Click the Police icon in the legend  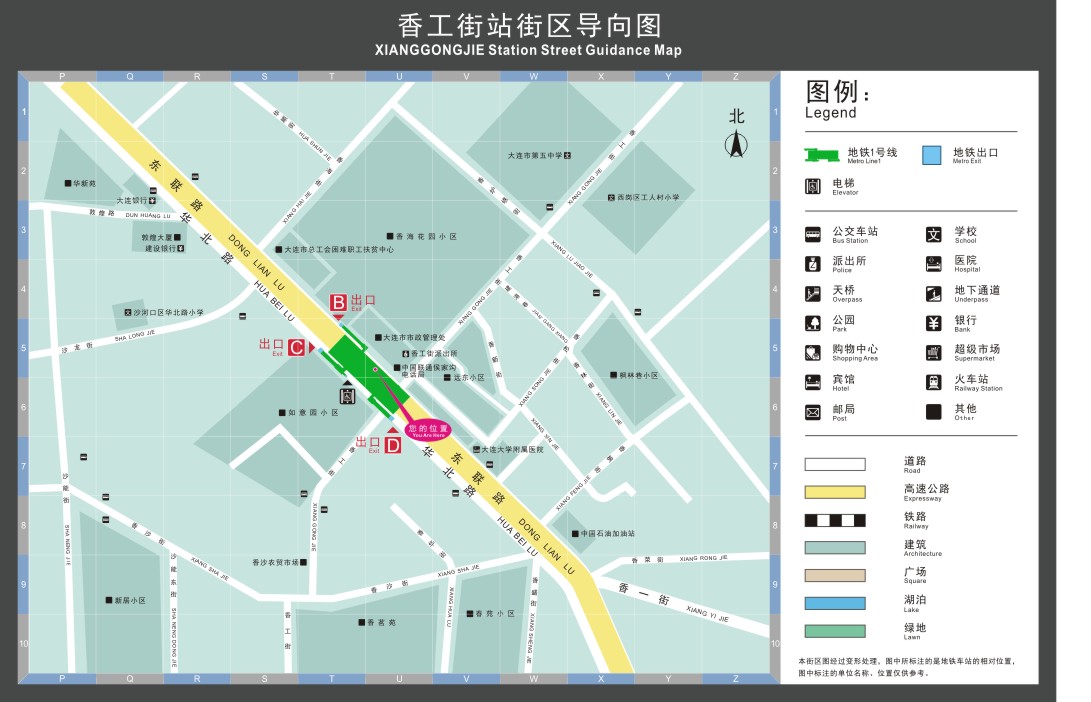(814, 264)
